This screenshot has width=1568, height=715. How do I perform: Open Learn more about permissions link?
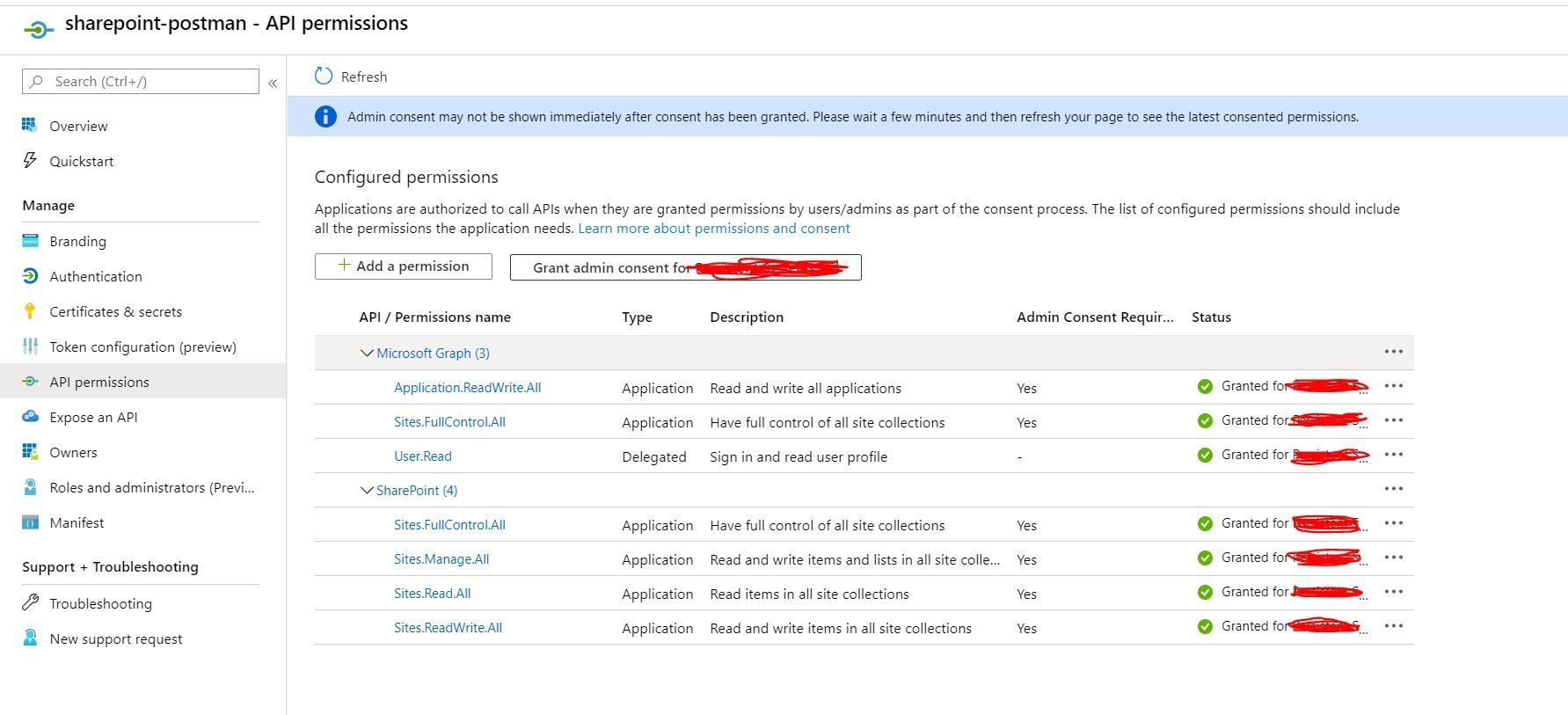(x=713, y=229)
